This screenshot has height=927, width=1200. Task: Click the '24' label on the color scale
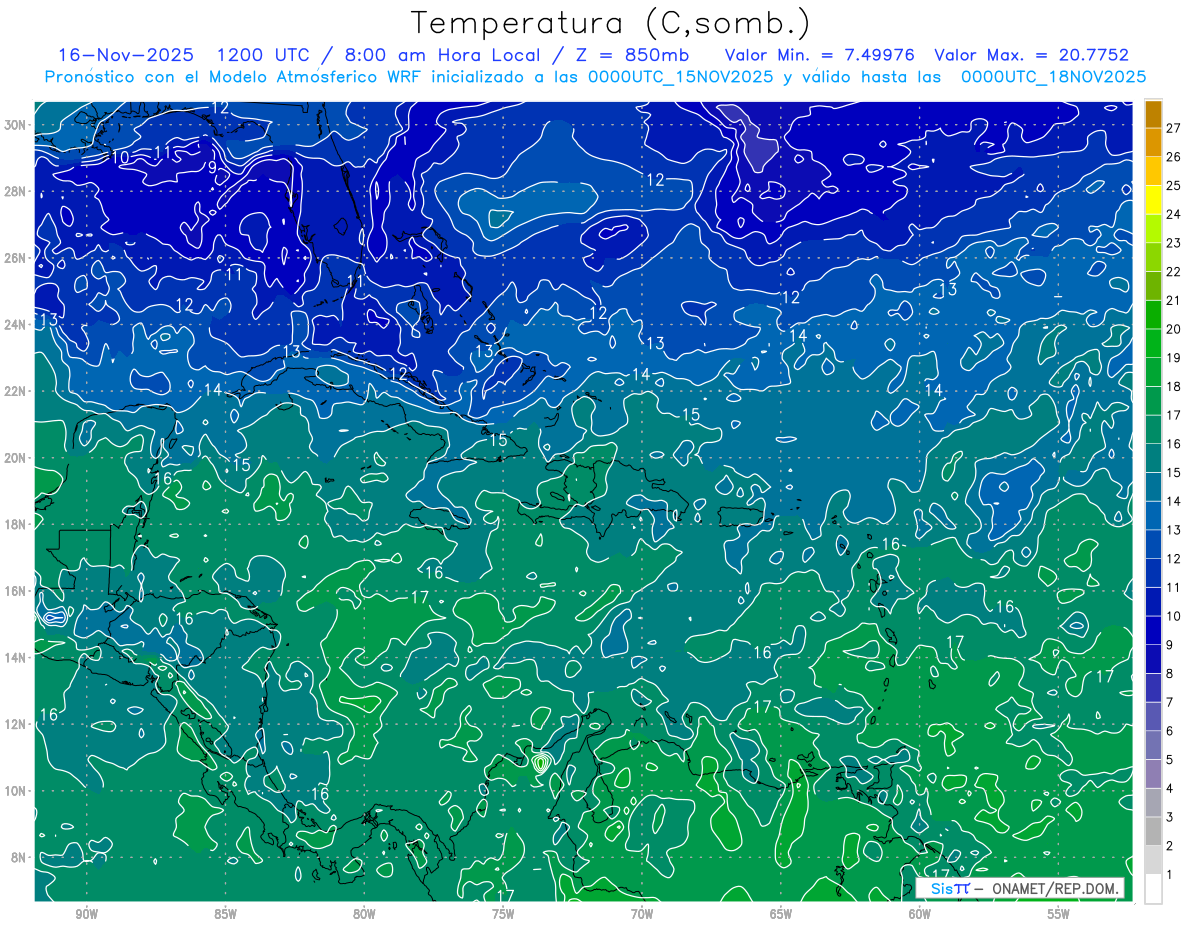click(x=1173, y=213)
